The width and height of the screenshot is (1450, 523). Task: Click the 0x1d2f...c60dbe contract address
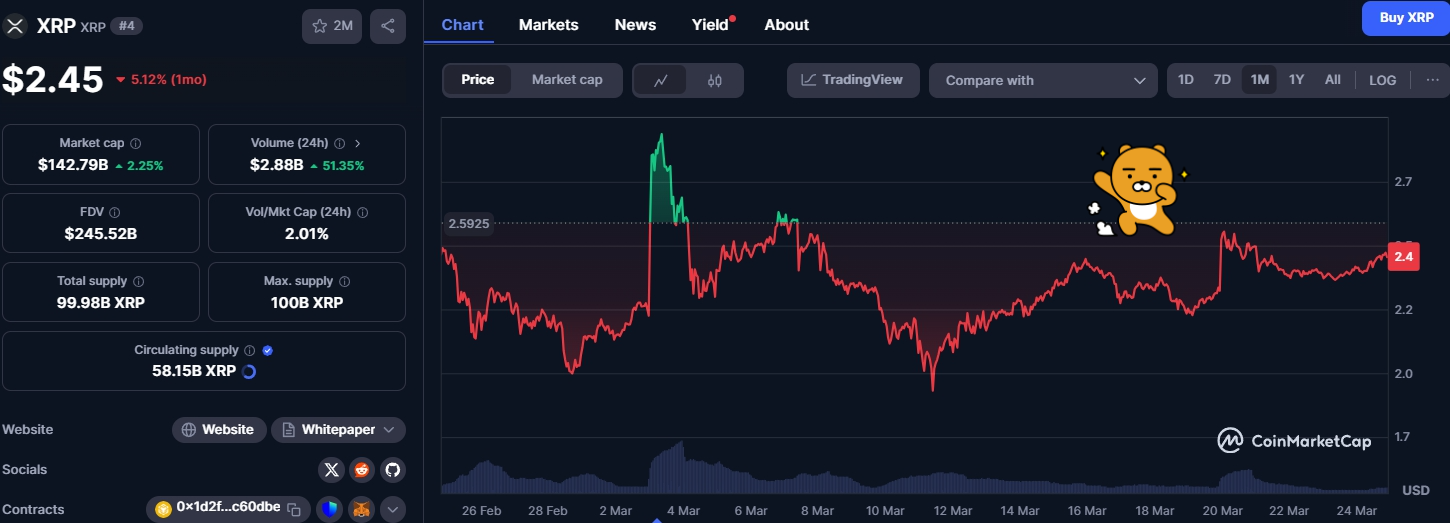click(x=228, y=507)
